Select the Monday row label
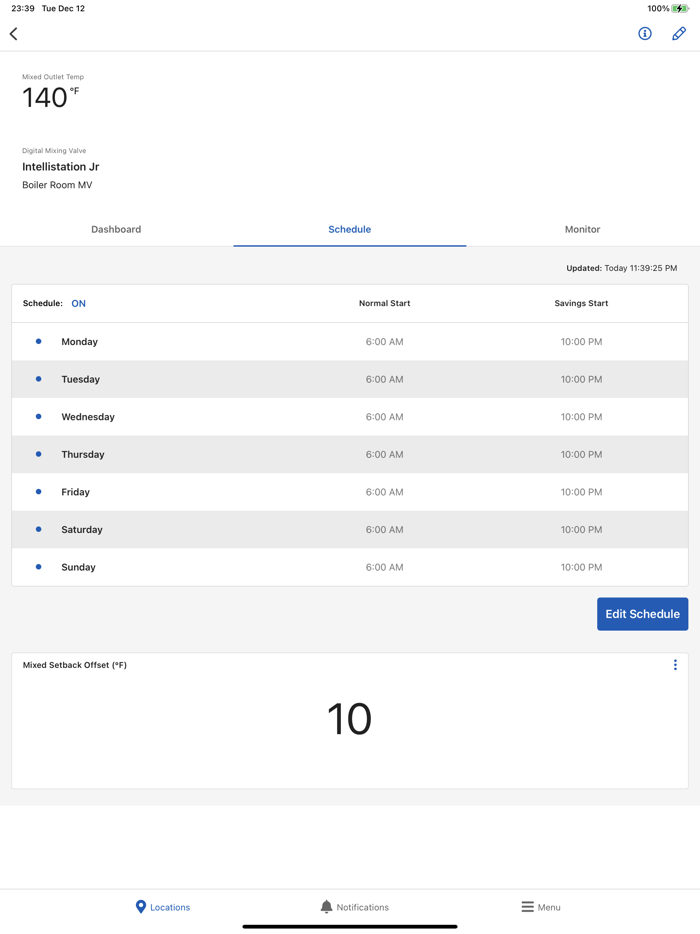Image resolution: width=700 pixels, height=934 pixels. [x=79, y=342]
